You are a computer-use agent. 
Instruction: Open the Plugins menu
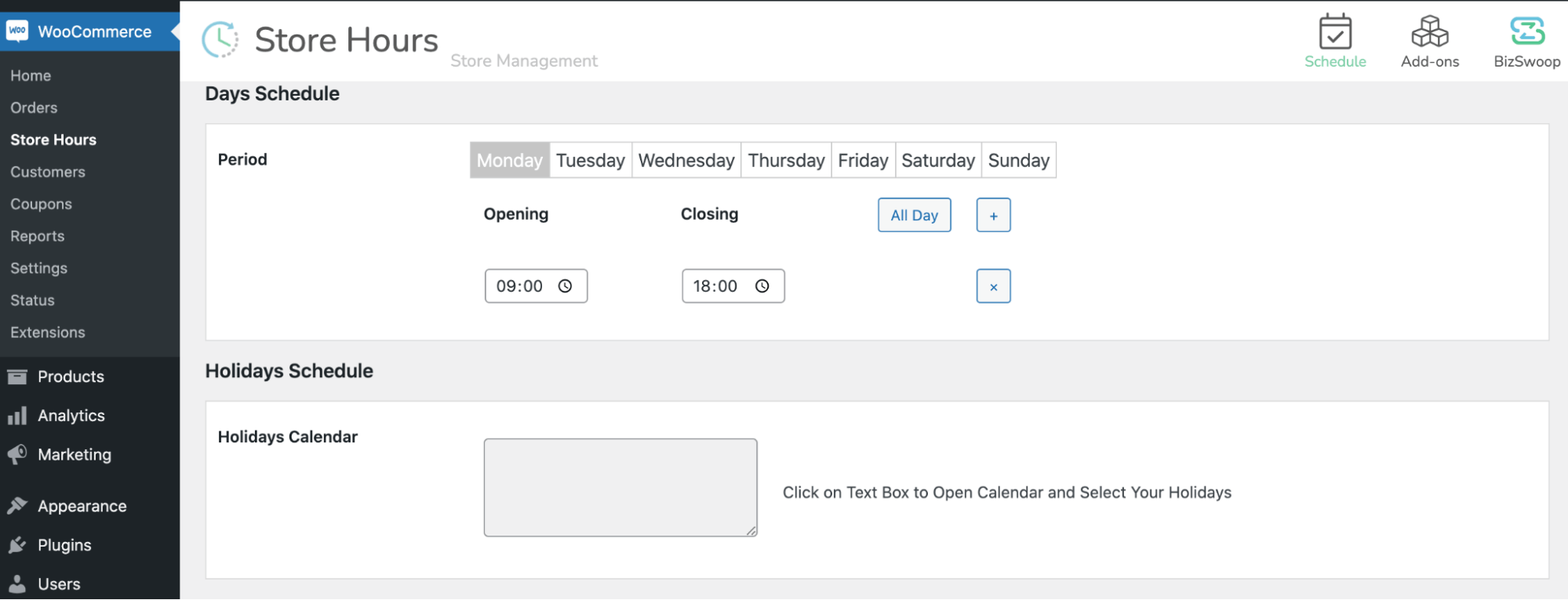pyautogui.click(x=64, y=545)
